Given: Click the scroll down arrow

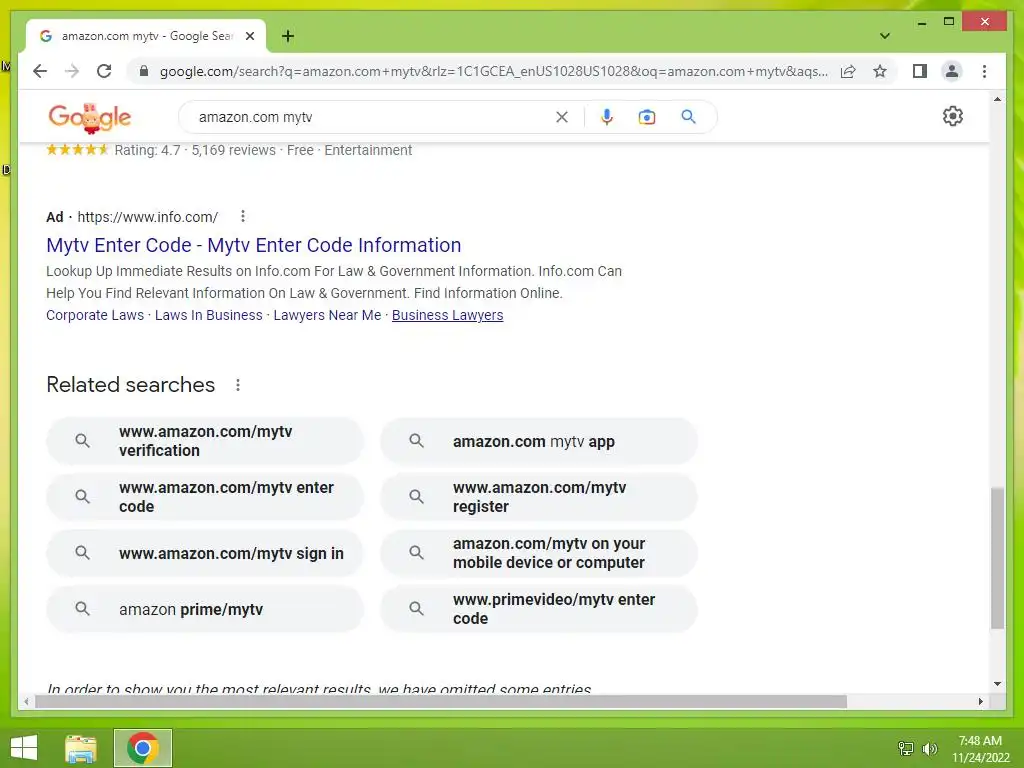Looking at the screenshot, I should pyautogui.click(x=997, y=684).
